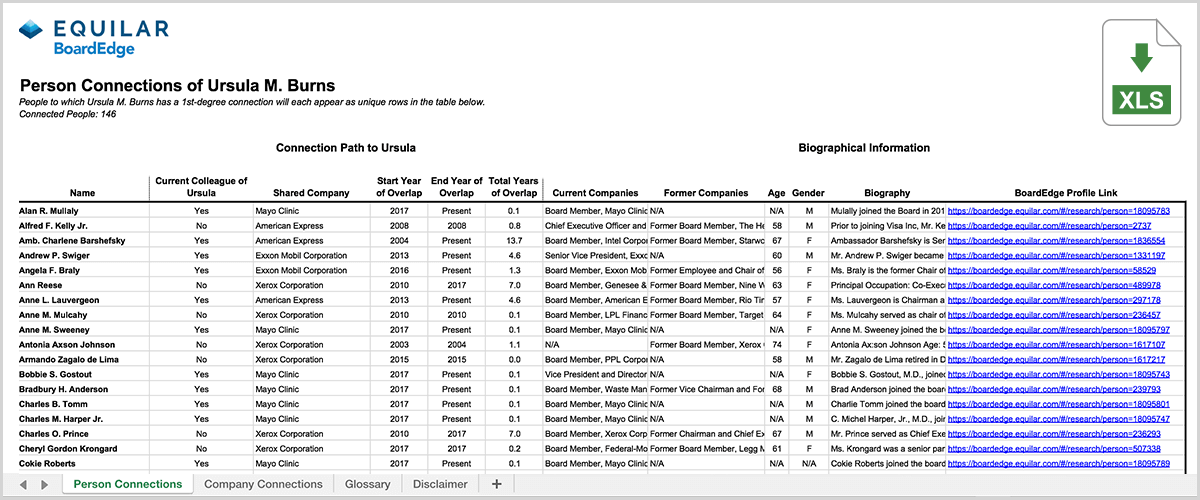Open Anne M. Mulcahy's profile link
This screenshot has height=500, width=1200.
pyautogui.click(x=1054, y=315)
